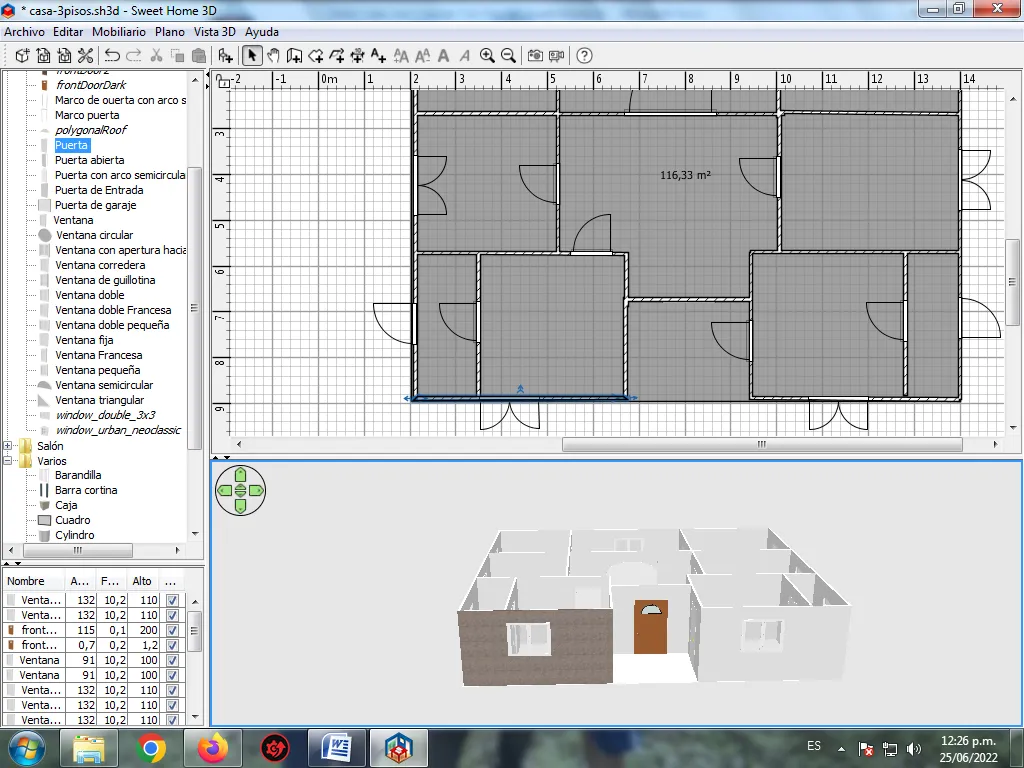Sort furniture table by Alto column
This screenshot has width=1024, height=768.
pos(142,581)
